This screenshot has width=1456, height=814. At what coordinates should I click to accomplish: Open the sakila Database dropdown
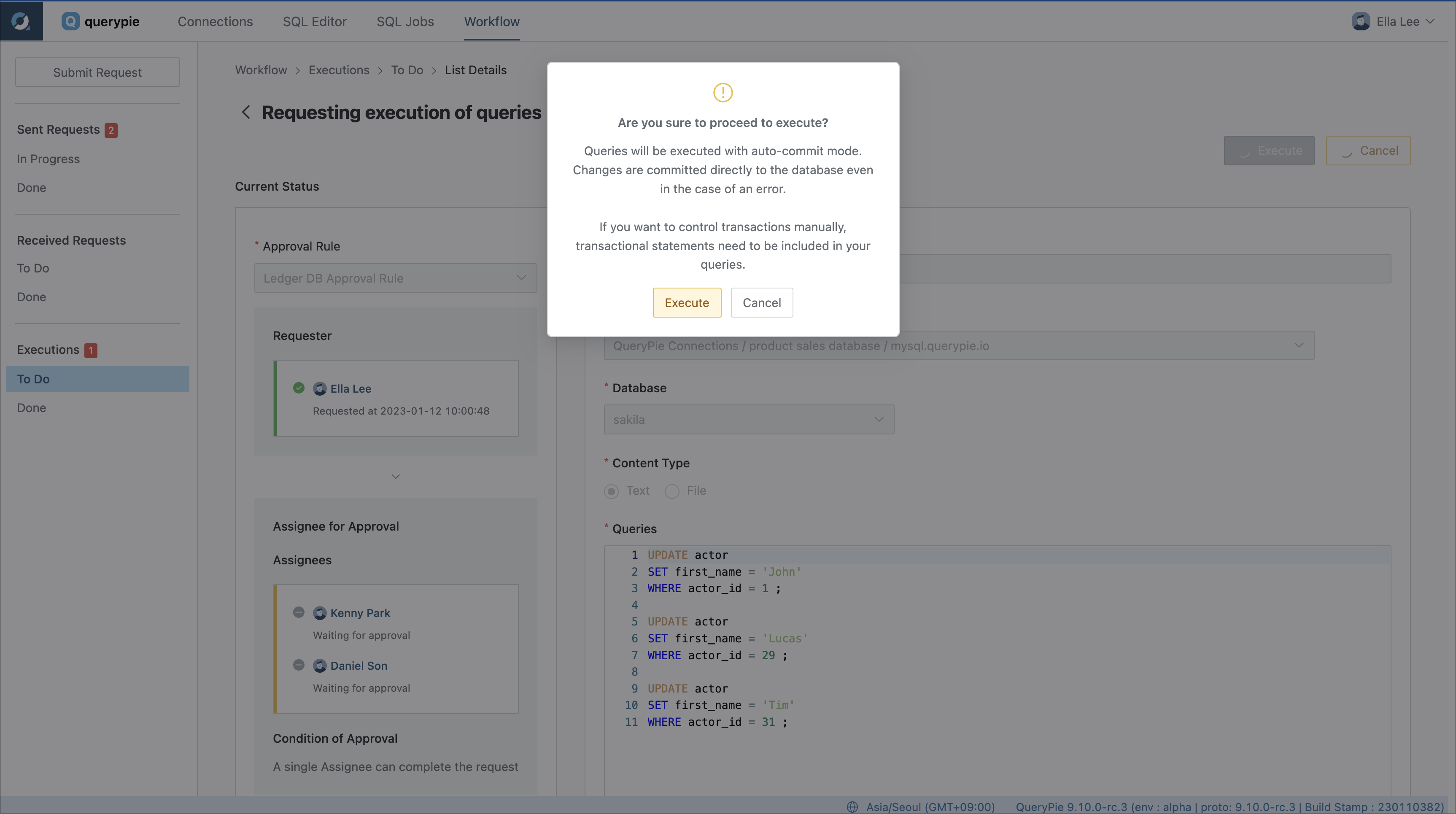[749, 419]
